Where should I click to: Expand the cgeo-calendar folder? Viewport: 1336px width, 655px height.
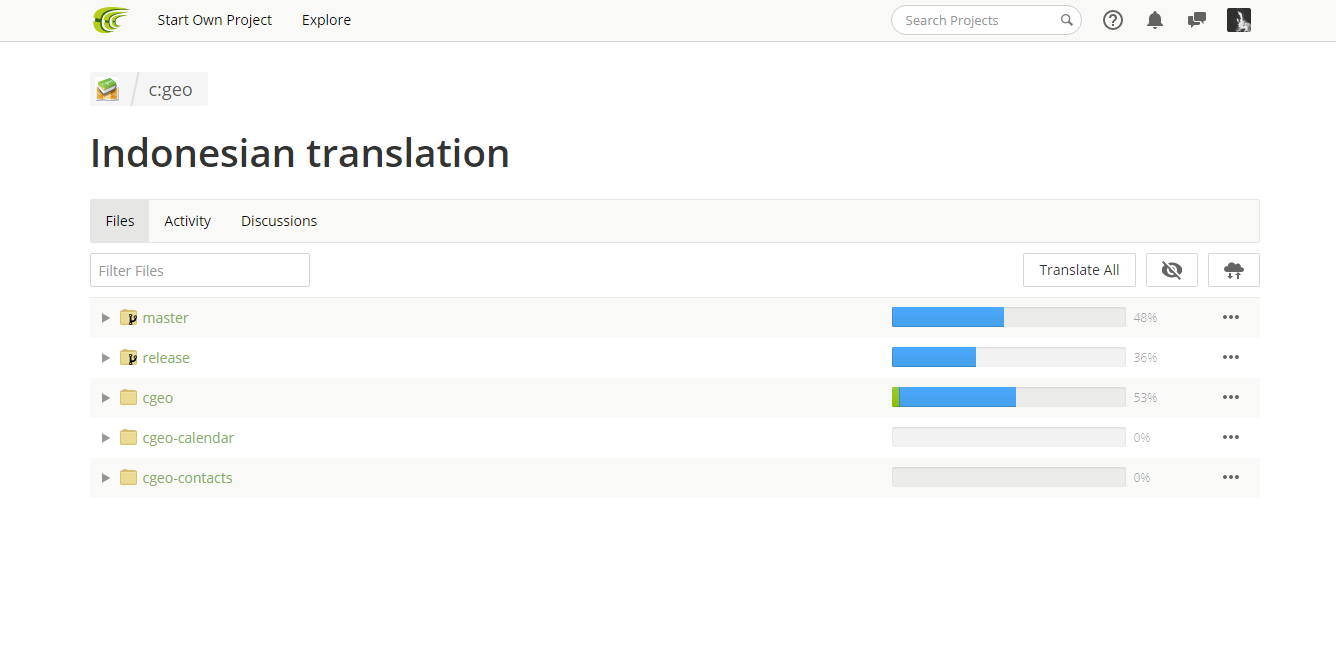click(106, 438)
